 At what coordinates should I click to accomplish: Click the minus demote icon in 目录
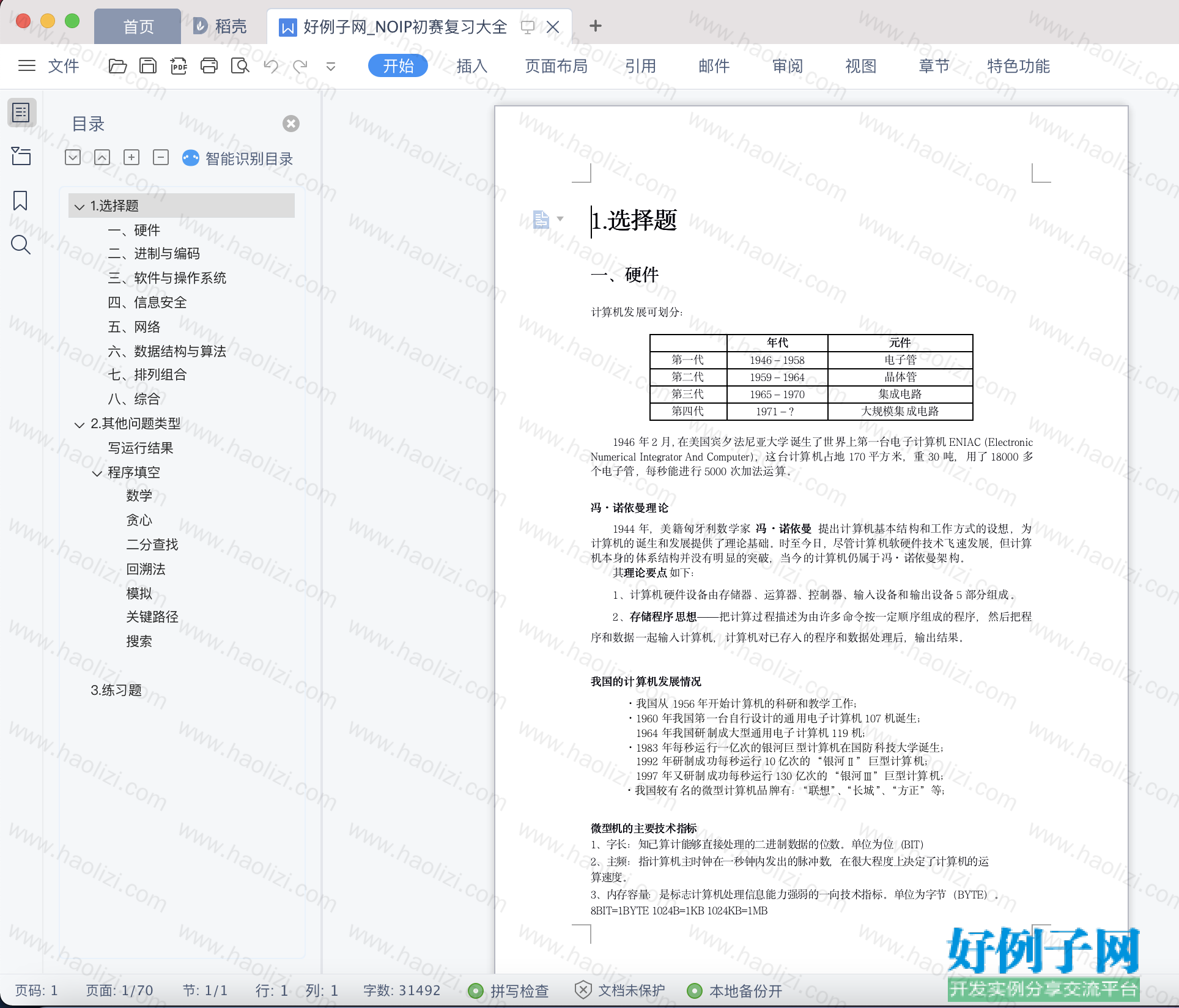(x=161, y=157)
